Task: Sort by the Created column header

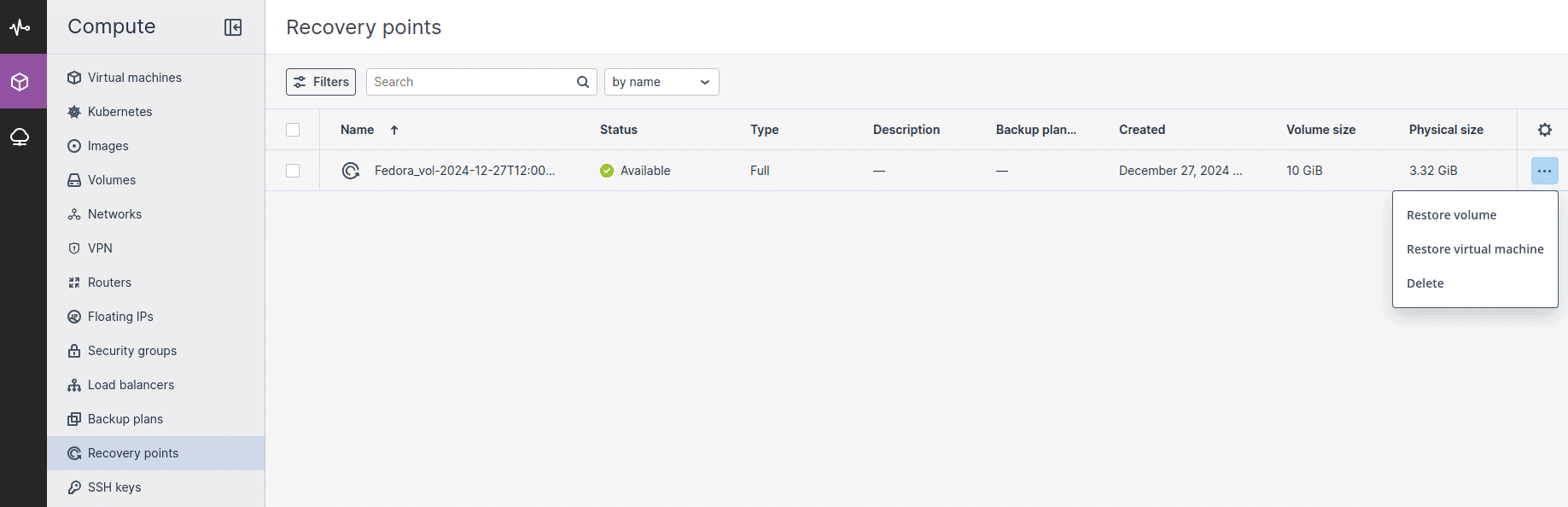Action: (x=1142, y=130)
